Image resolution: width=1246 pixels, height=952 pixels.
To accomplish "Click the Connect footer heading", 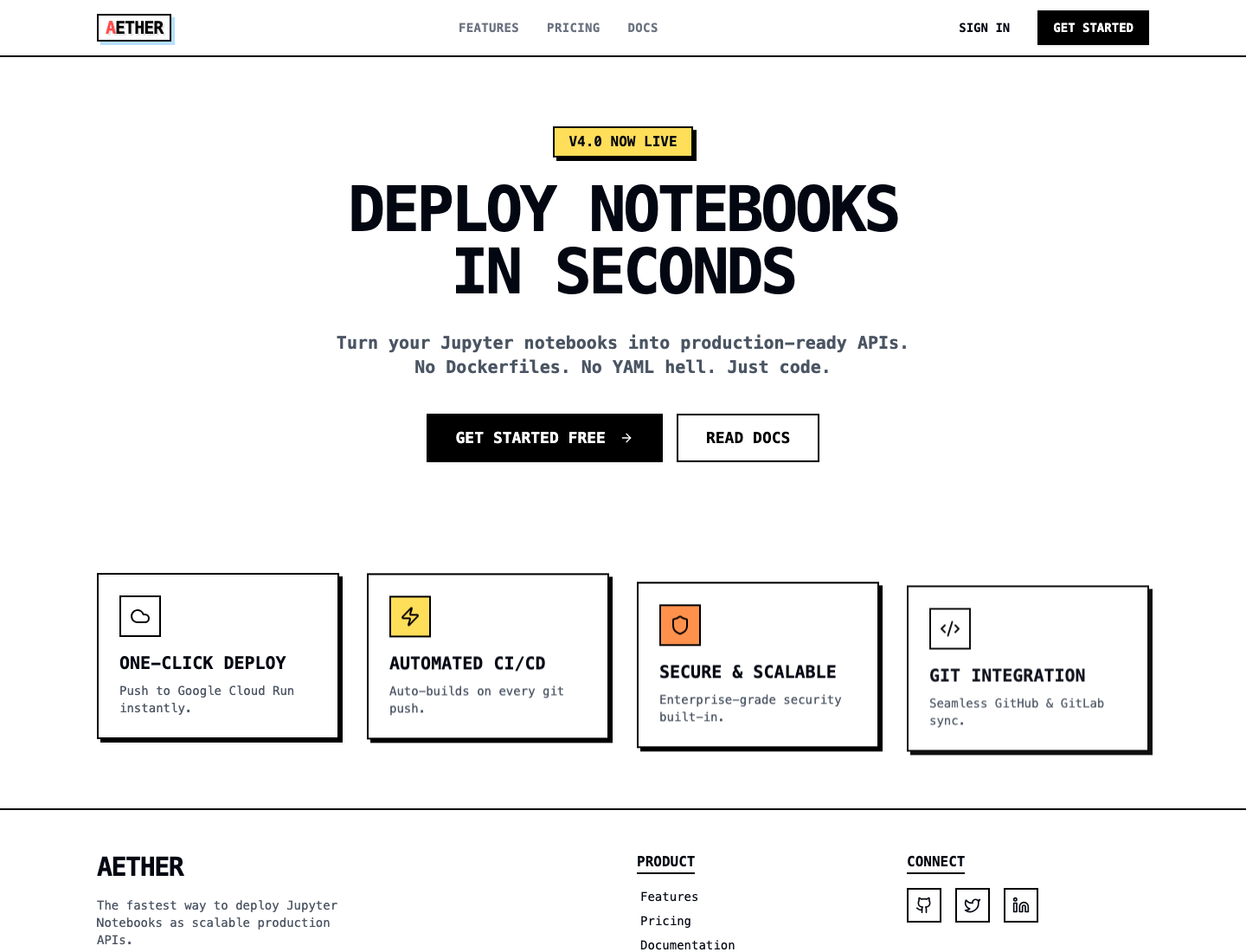I will [935, 862].
